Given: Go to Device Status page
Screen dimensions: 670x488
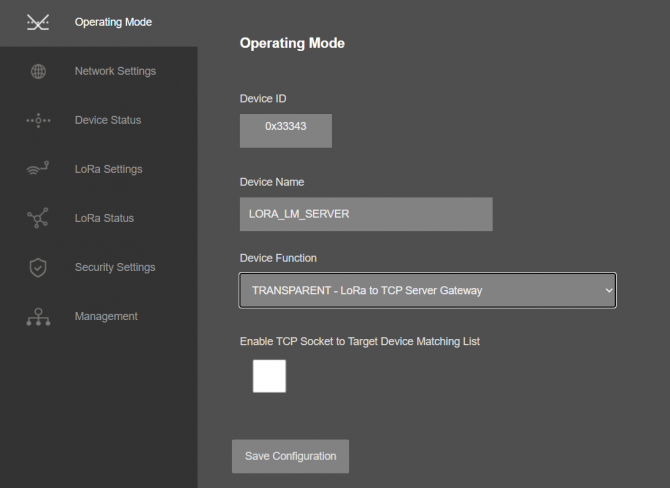Looking at the screenshot, I should (108, 120).
